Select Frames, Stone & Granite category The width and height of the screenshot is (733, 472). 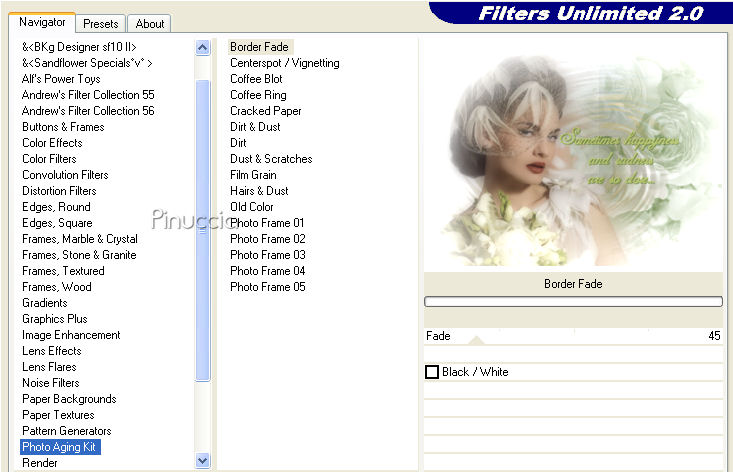pos(79,255)
